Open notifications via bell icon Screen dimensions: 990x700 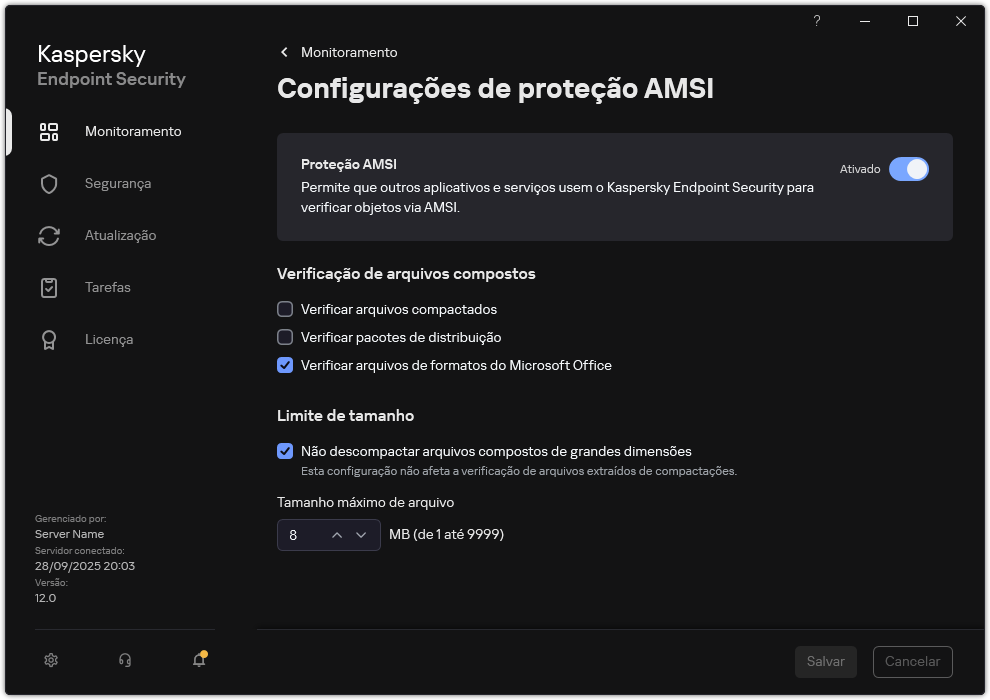[198, 660]
